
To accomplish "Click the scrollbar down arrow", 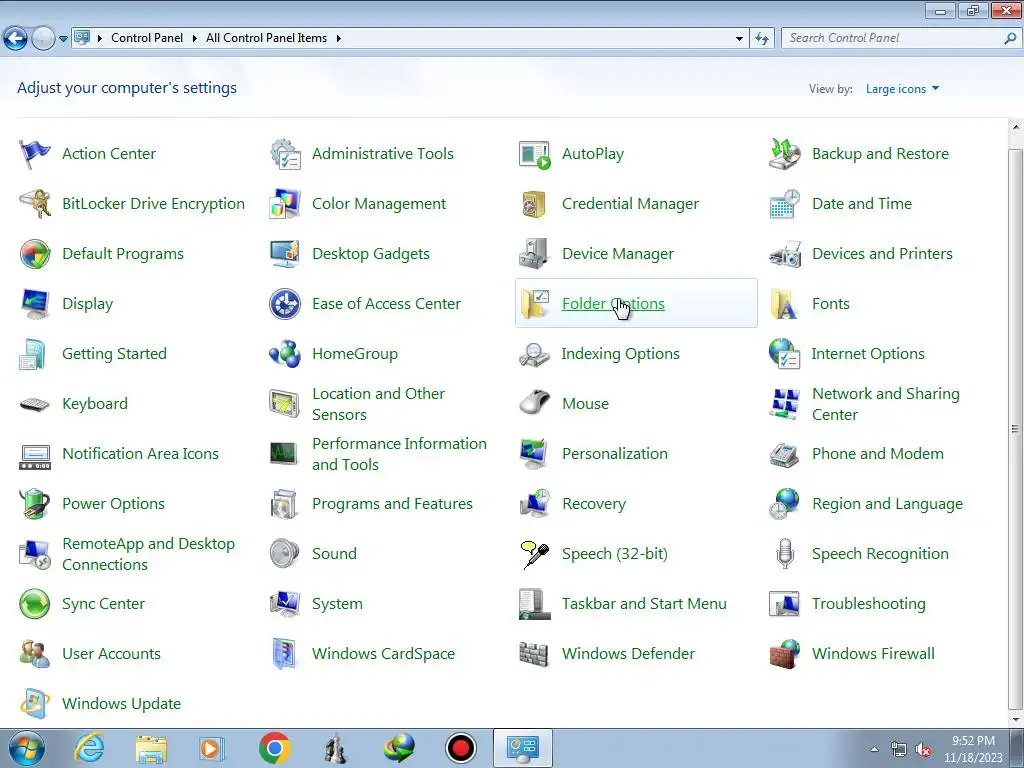I will click(1015, 720).
